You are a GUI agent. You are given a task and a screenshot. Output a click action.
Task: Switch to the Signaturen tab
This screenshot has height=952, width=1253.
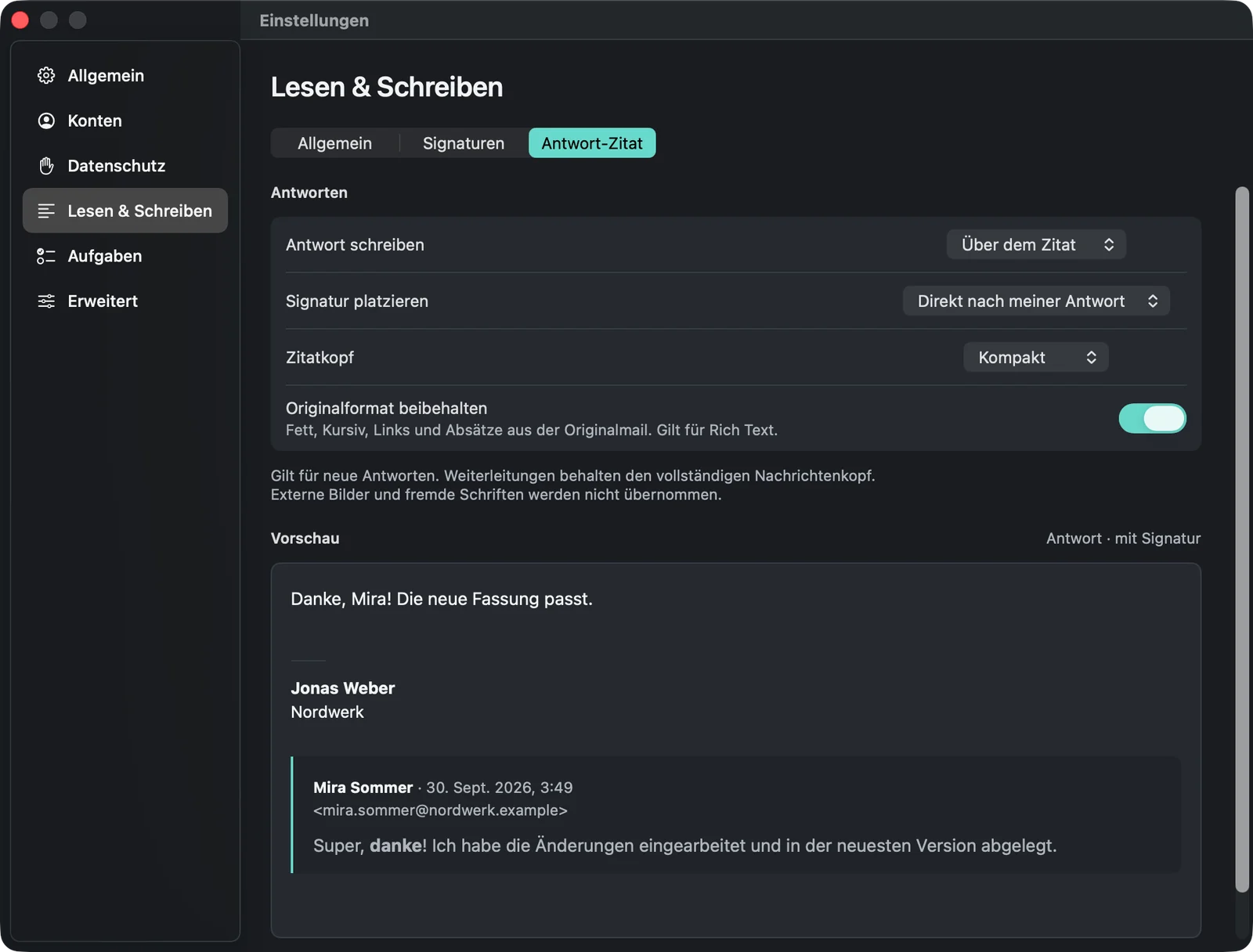point(464,143)
